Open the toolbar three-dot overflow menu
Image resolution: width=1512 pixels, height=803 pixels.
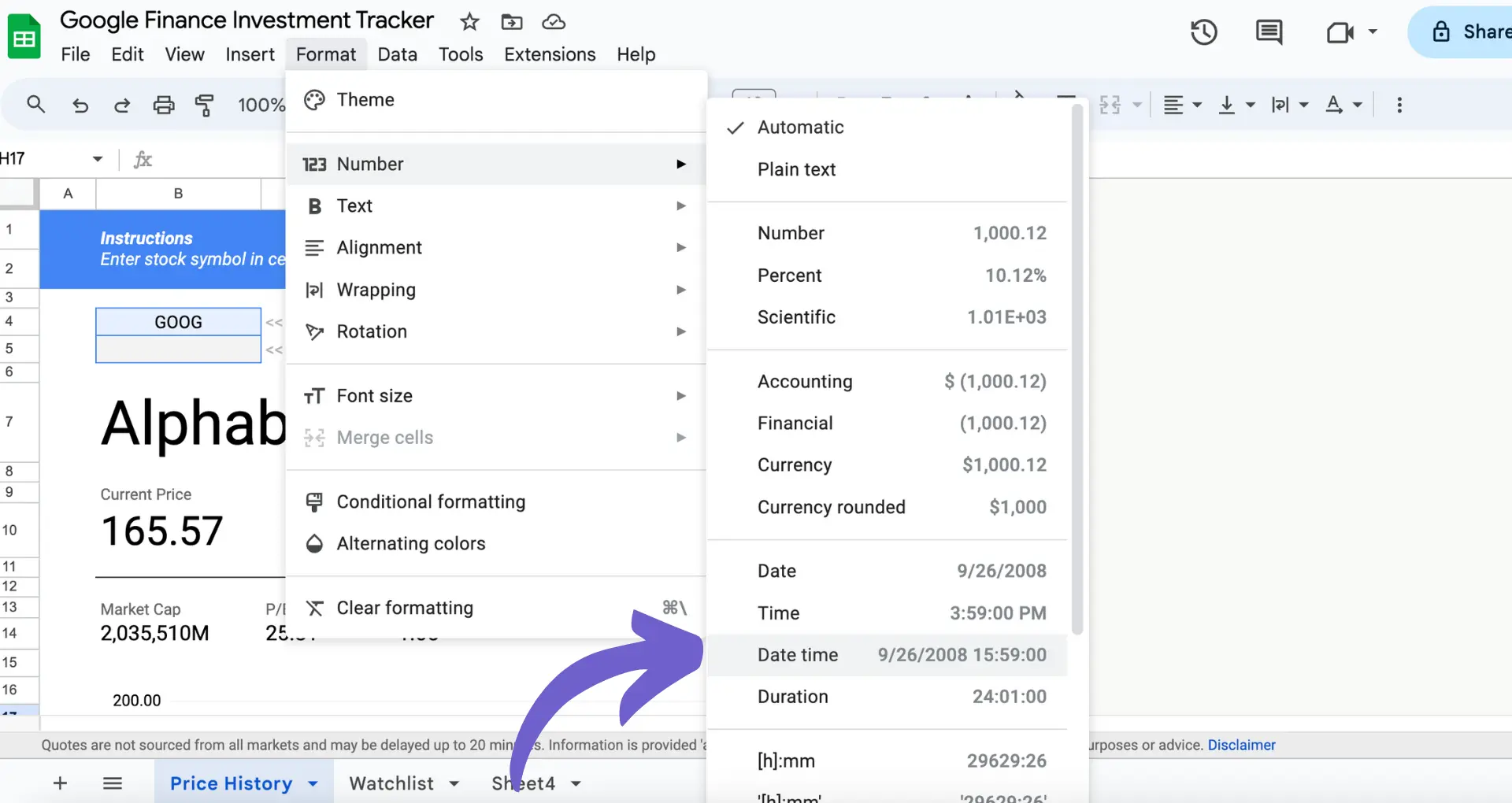pyautogui.click(x=1399, y=105)
